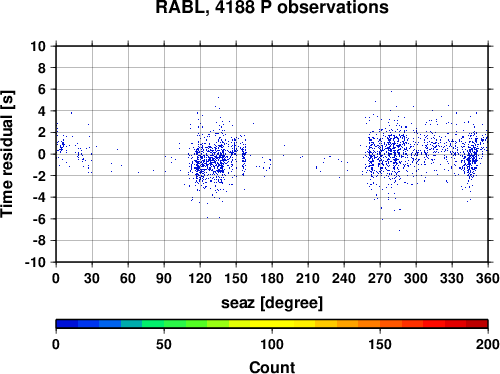The width and height of the screenshot is (500, 374).
Task: Click the plot title RABL 4188 P observations
Action: 272,7
